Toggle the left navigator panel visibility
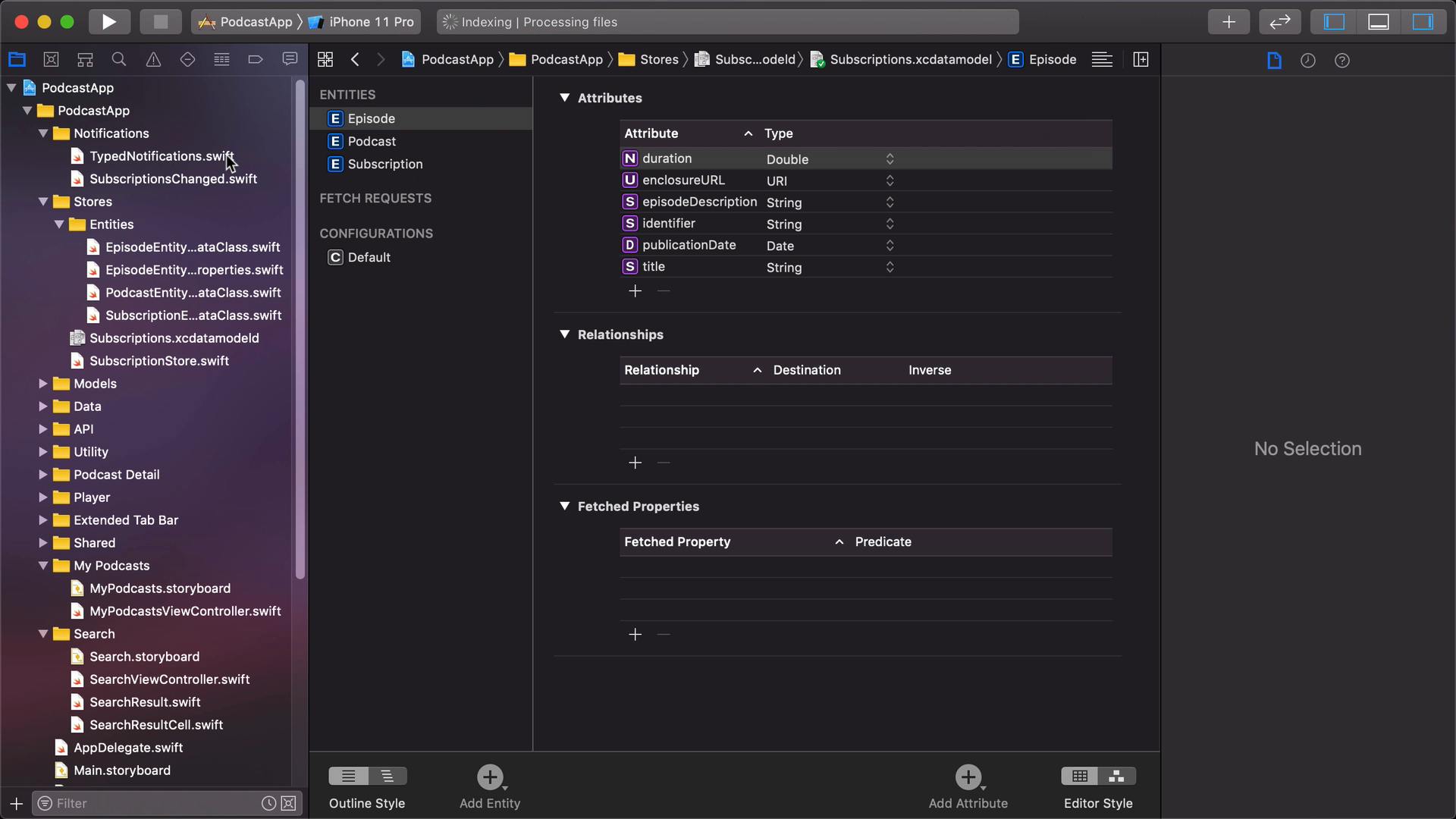 click(1334, 22)
